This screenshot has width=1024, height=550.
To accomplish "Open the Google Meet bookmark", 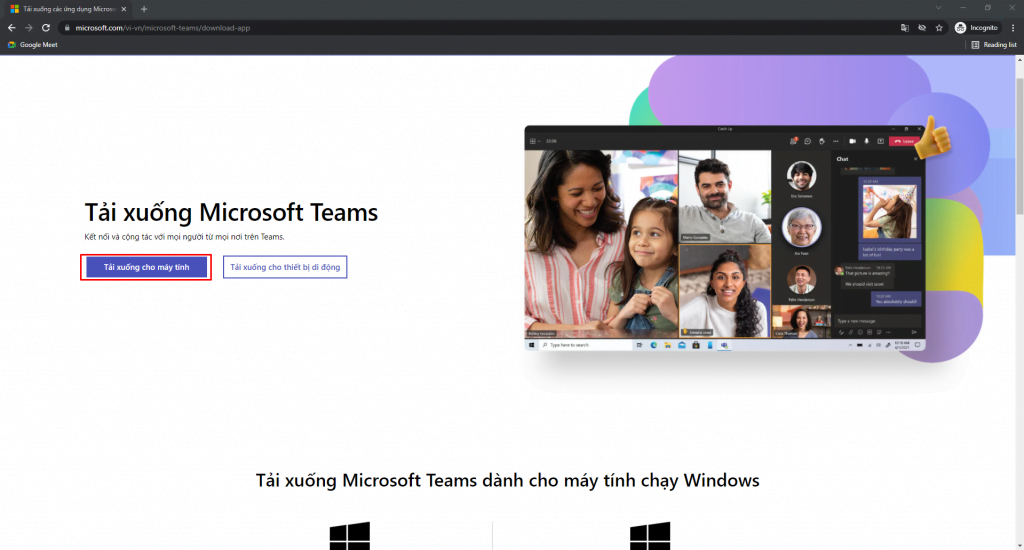I will [x=33, y=44].
